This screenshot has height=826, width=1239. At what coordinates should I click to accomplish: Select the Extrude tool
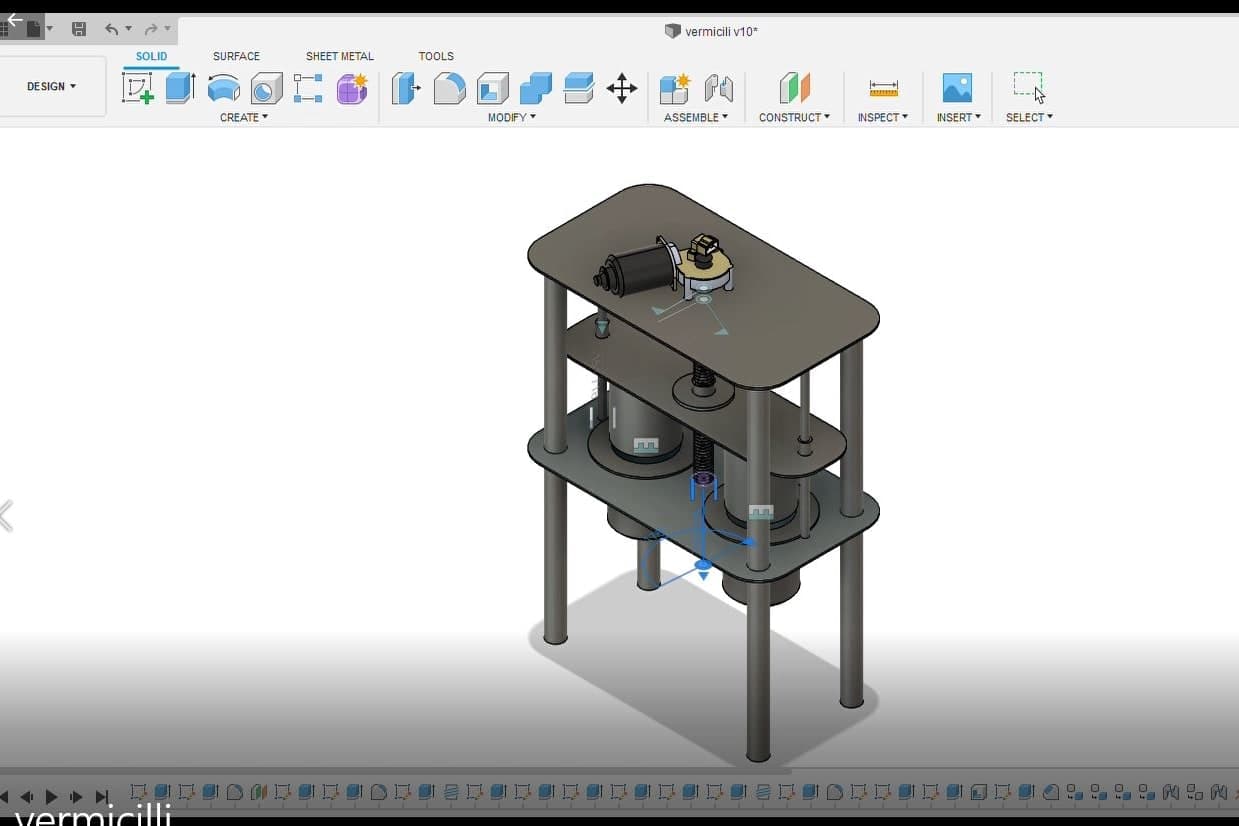179,88
